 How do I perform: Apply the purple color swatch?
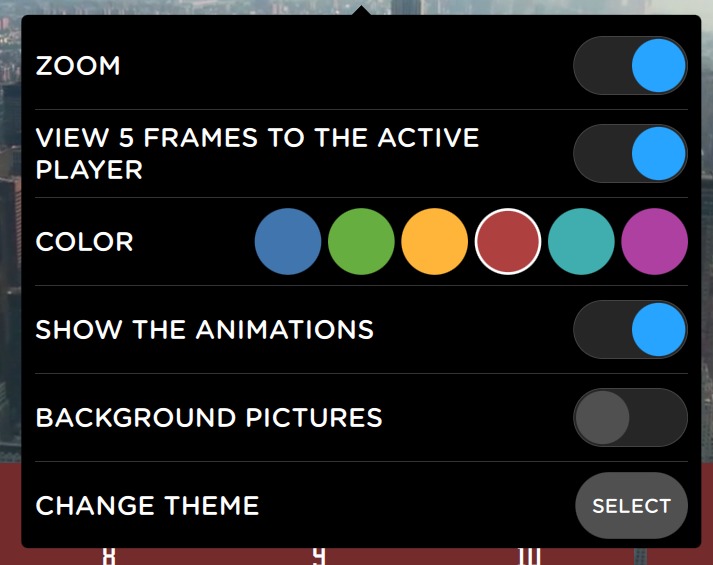click(655, 242)
